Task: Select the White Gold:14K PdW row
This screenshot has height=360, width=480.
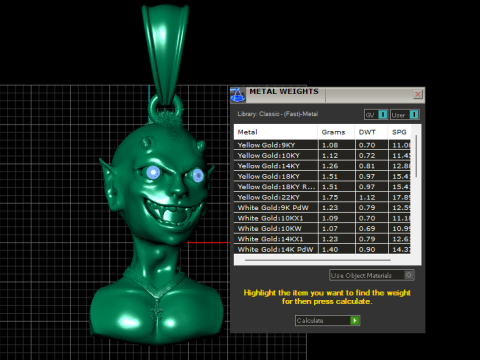Action: coord(322,249)
